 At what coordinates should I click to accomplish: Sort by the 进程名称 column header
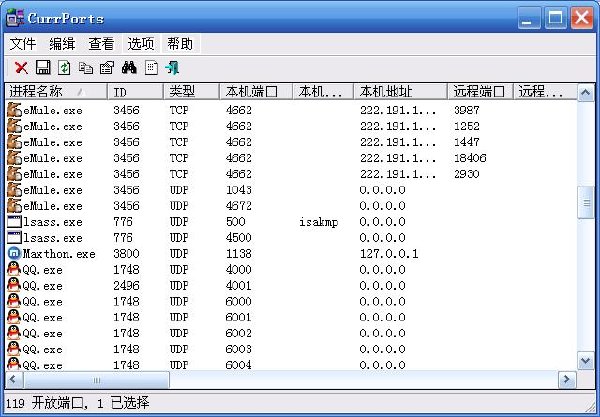[x=56, y=92]
